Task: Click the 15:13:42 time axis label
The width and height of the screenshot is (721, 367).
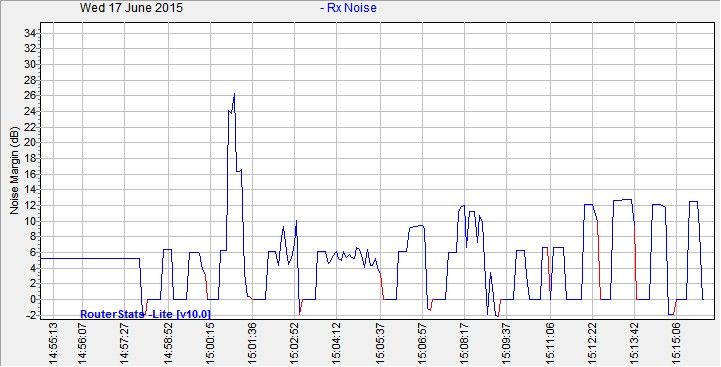Action: [635, 343]
